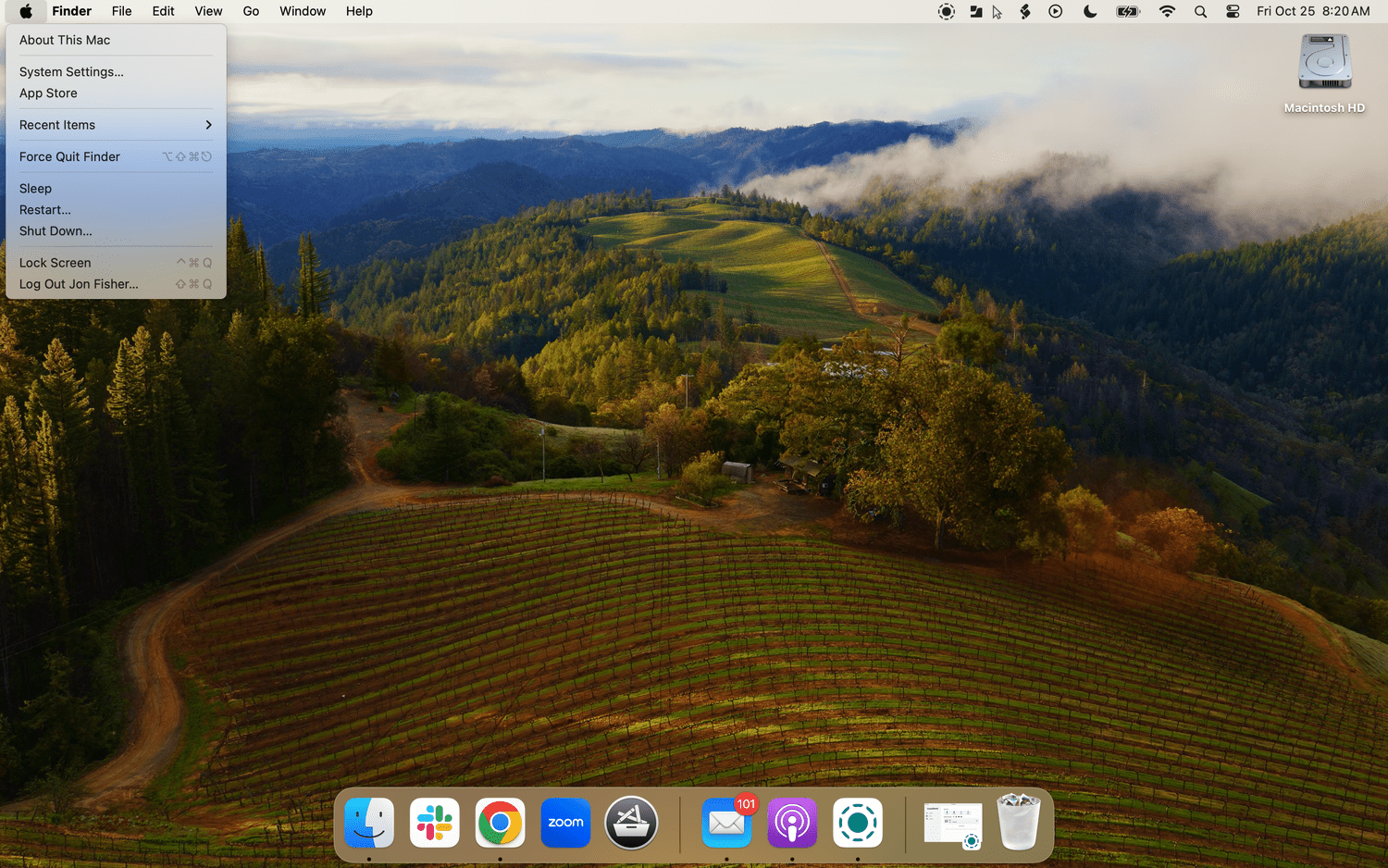Open the View menu in menu bar
This screenshot has width=1388, height=868.
208,11
